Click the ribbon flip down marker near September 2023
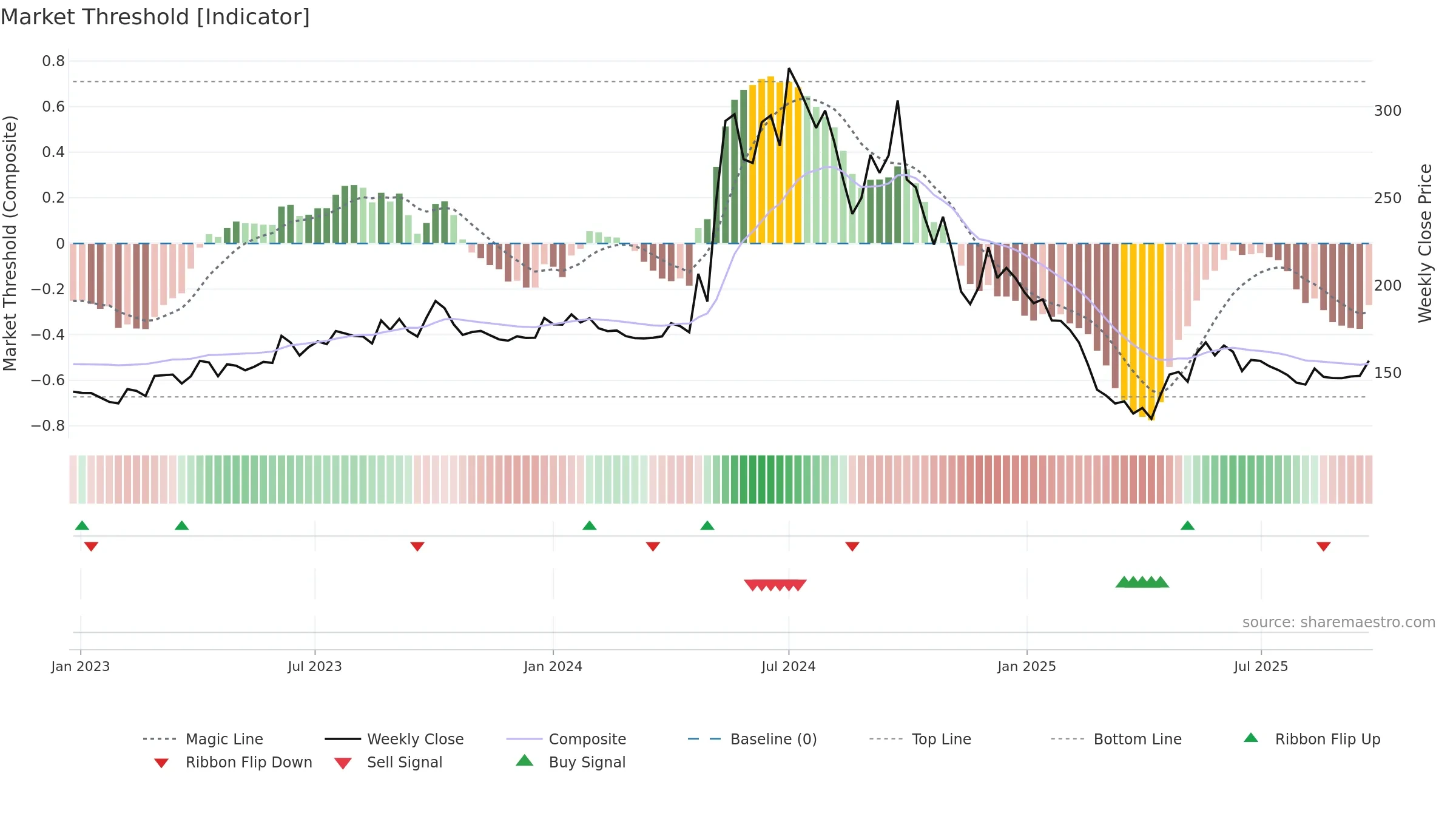The image size is (1456, 819). tap(417, 547)
